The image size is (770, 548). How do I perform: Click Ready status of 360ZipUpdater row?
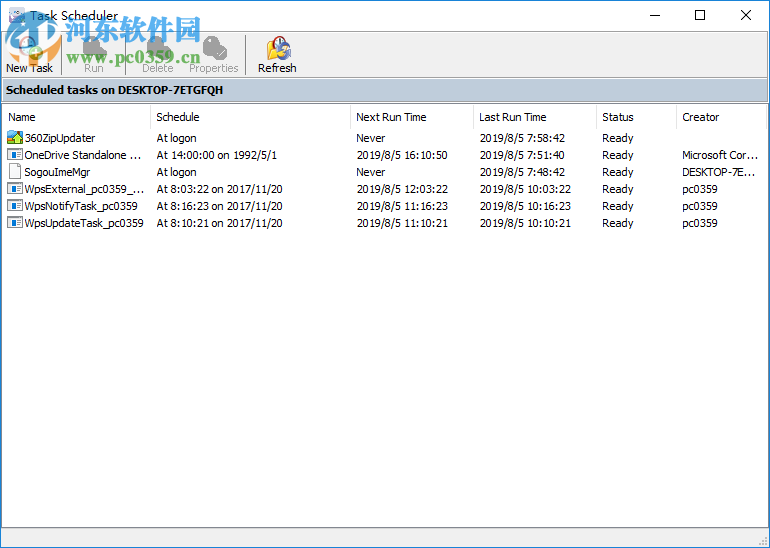(x=618, y=138)
